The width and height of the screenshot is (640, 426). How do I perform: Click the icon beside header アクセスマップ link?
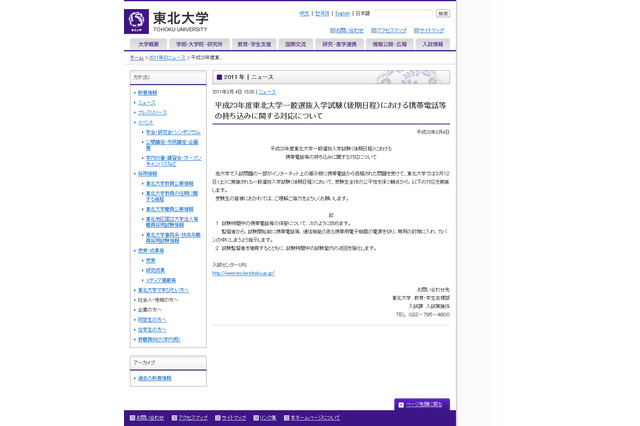click(373, 30)
